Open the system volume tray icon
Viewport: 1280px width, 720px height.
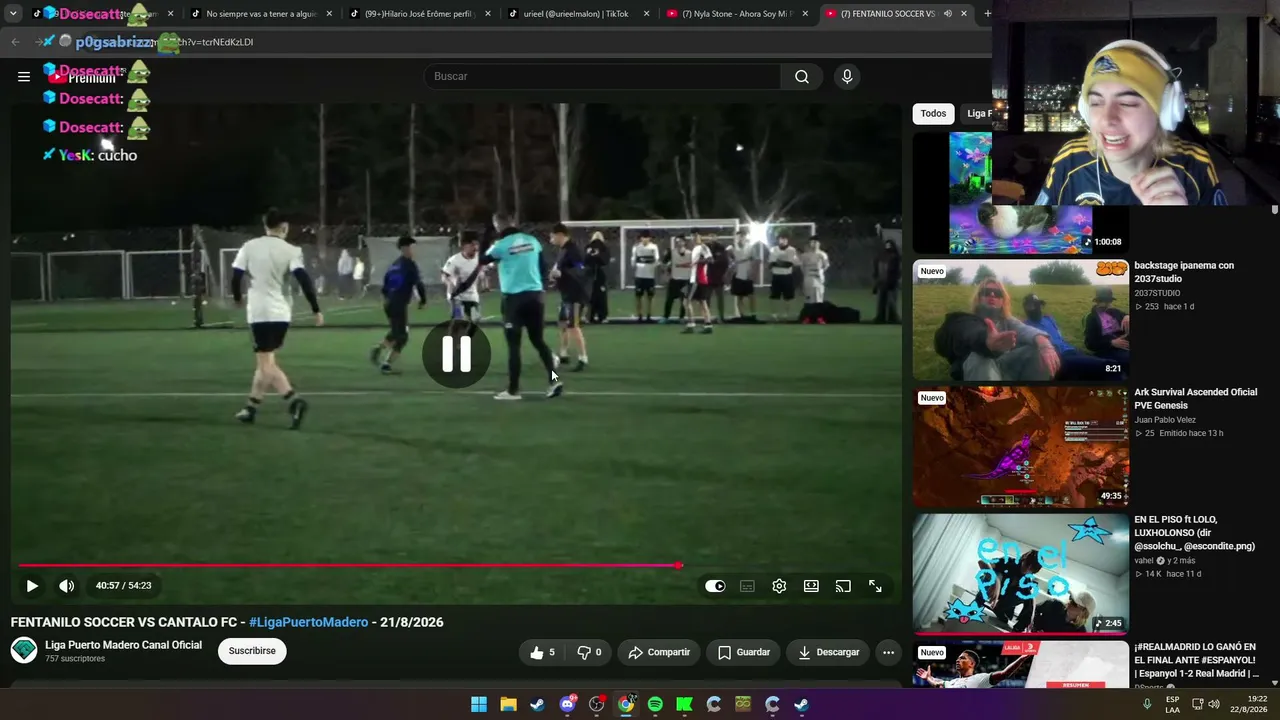(1214, 704)
